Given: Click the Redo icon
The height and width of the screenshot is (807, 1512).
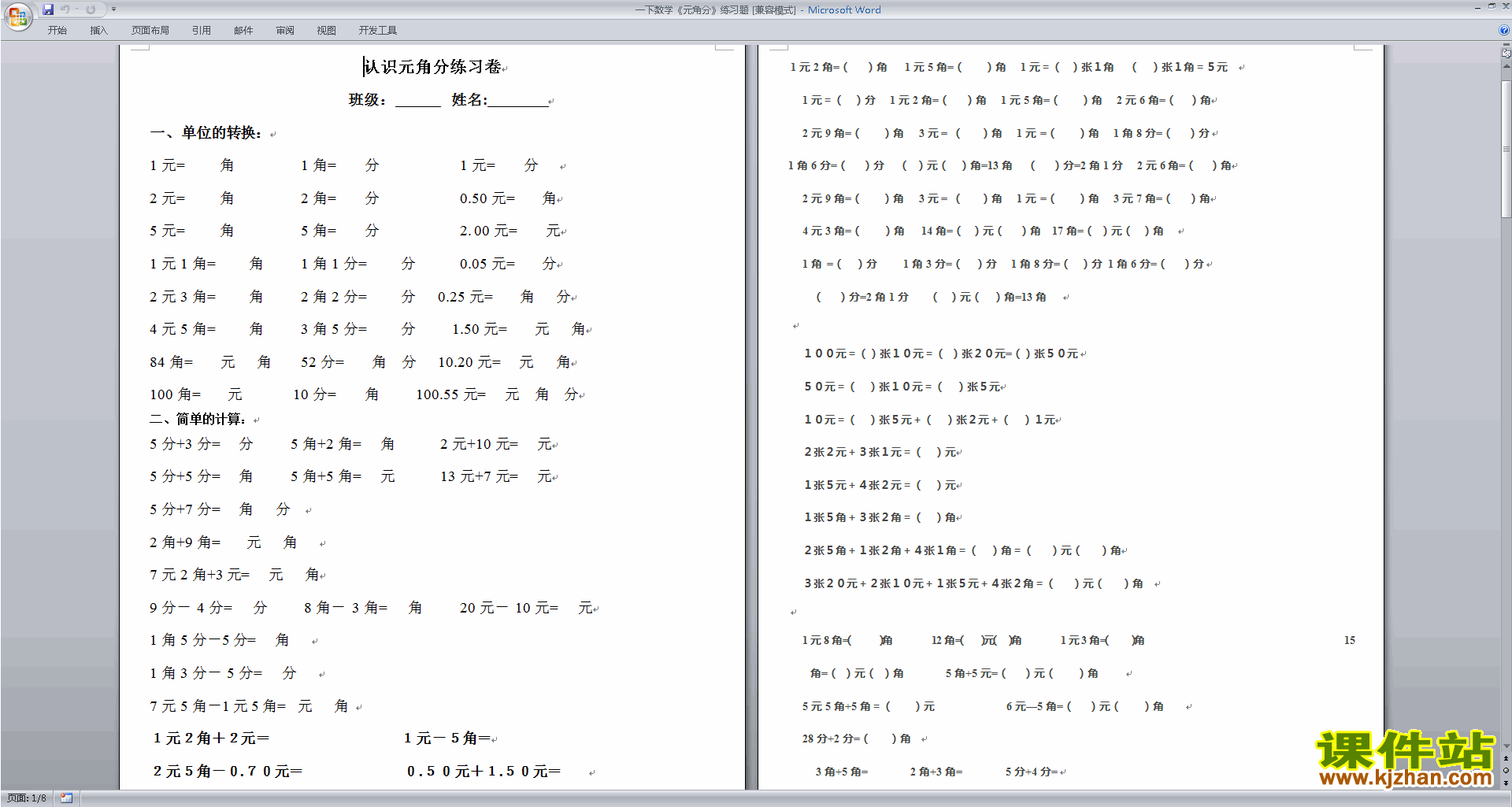Looking at the screenshot, I should 91,9.
